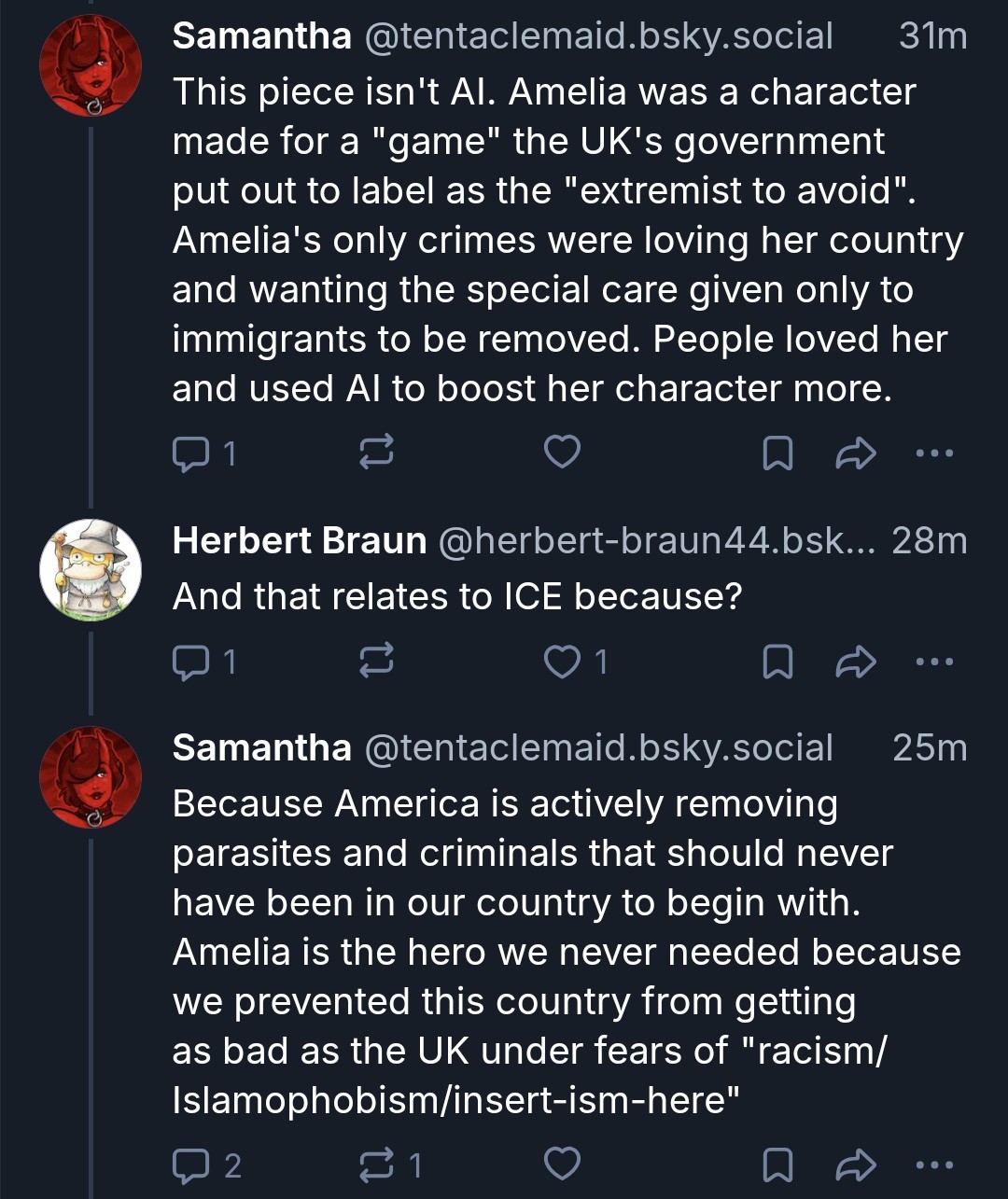Open more options on Herbert Braun's post
This screenshot has width=1008, height=1199.
click(x=934, y=662)
